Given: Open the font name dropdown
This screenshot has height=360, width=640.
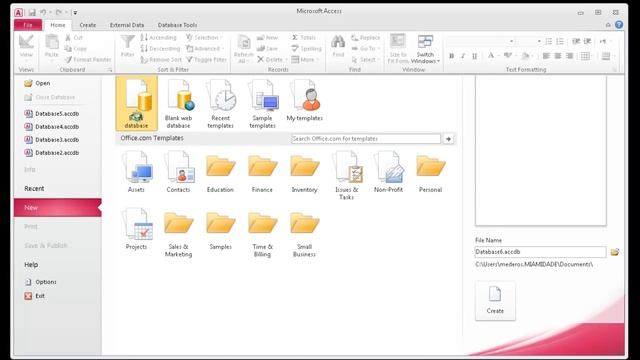Looking at the screenshot, I should pyautogui.click(x=511, y=42).
